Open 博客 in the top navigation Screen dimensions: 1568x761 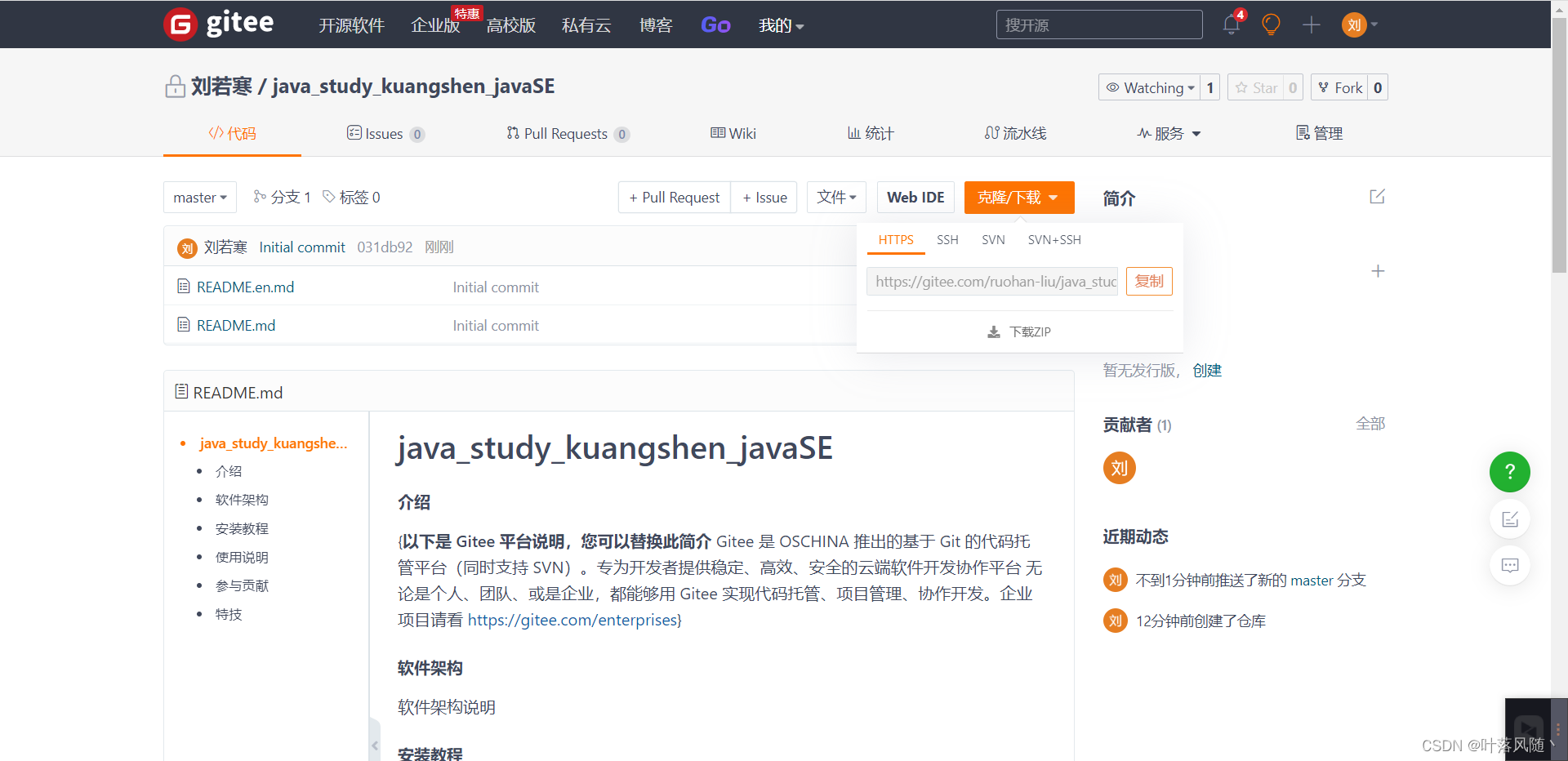pos(656,25)
